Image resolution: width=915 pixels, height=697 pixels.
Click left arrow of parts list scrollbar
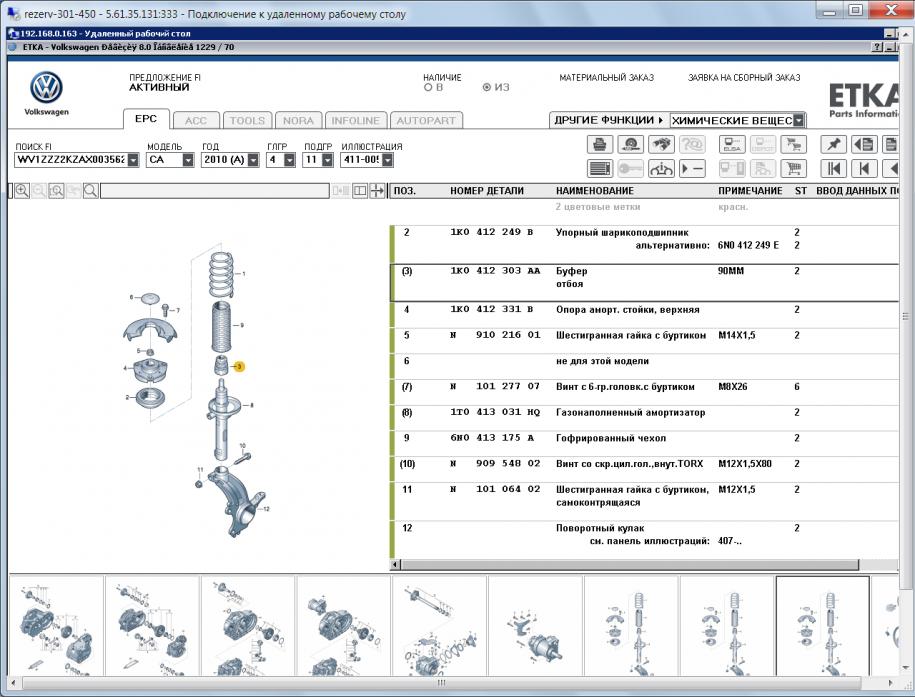395,564
